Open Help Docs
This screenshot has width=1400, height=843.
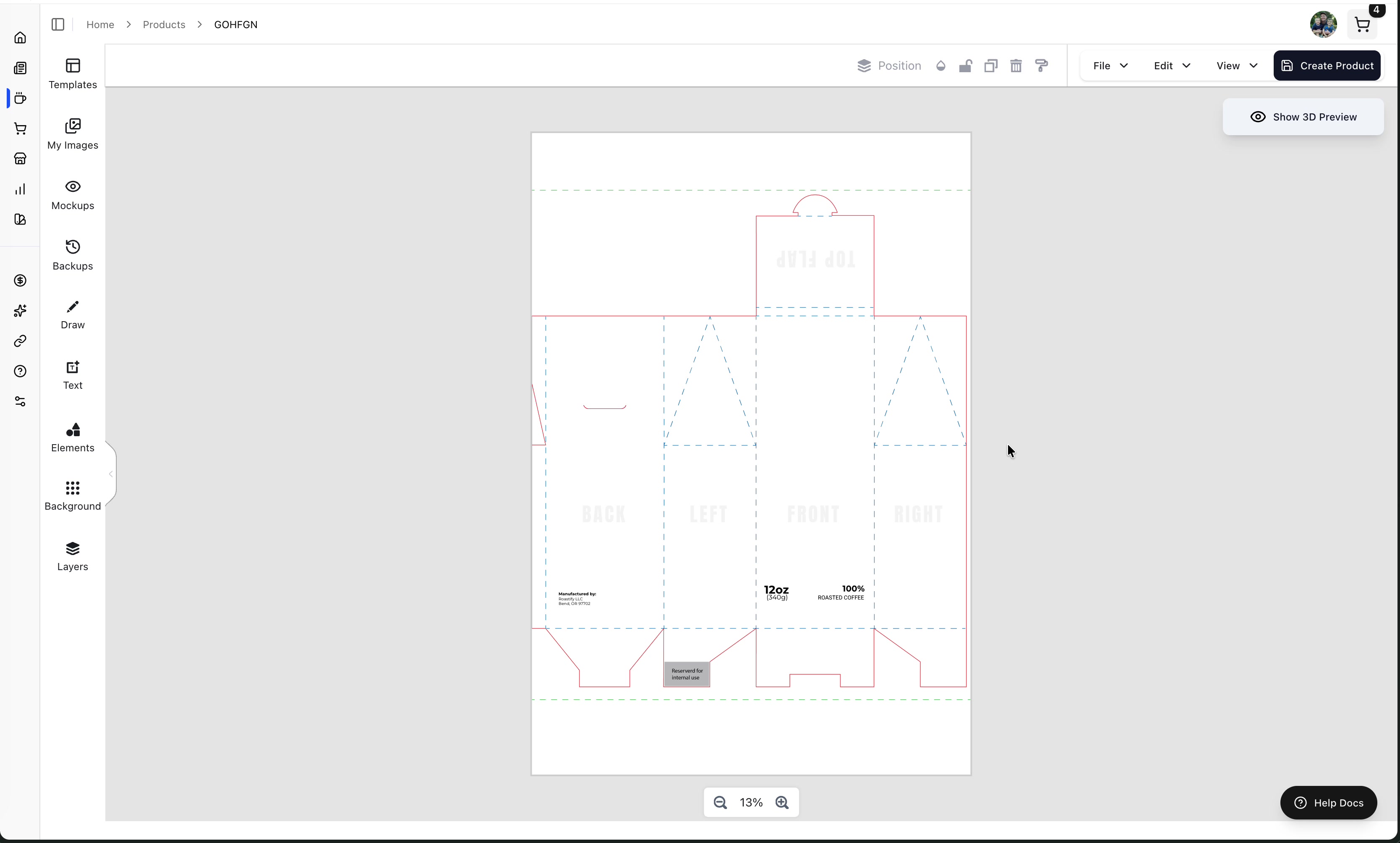click(x=1329, y=803)
